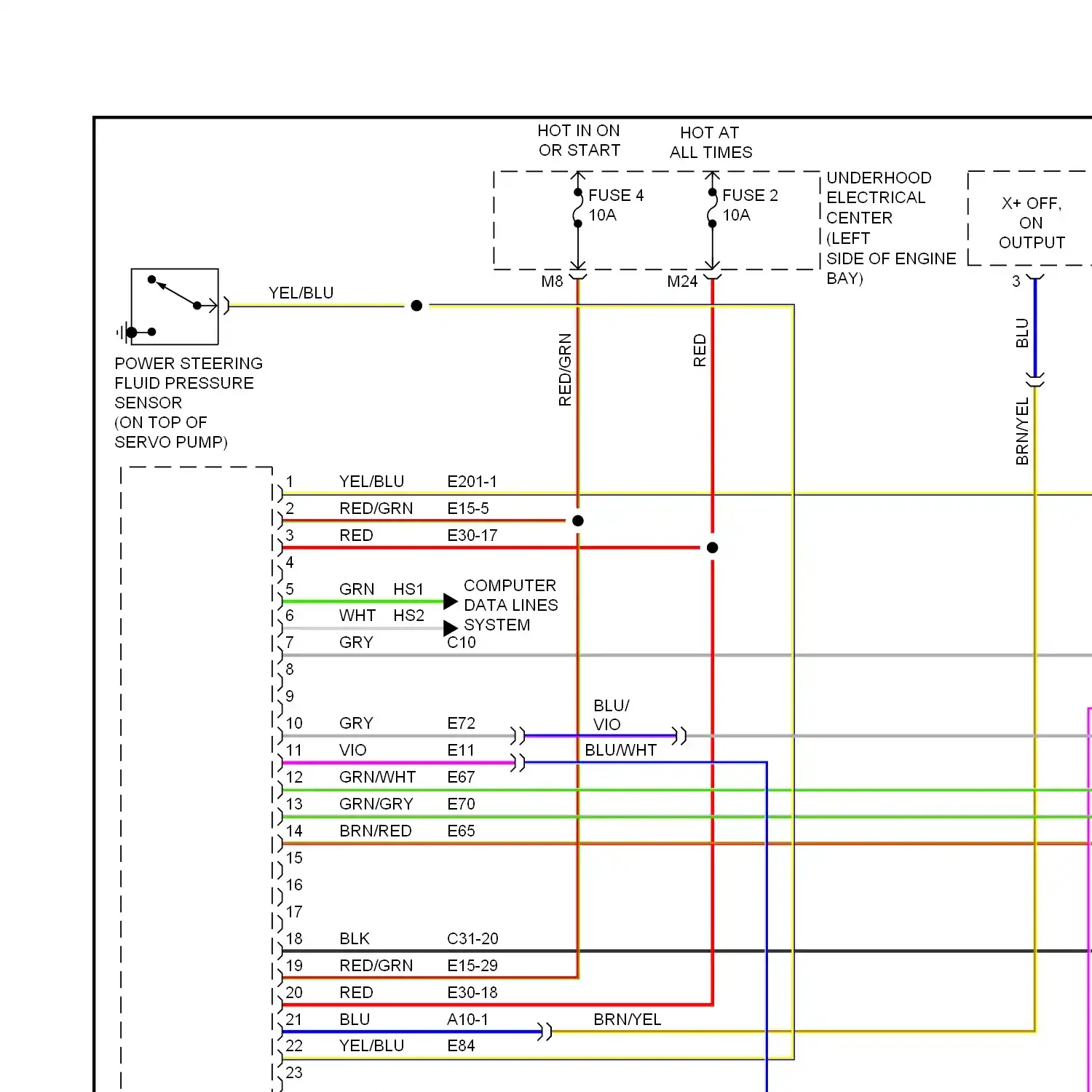Select the HOT IN ON OR START heading
The image size is (1092, 1092).
tap(579, 141)
